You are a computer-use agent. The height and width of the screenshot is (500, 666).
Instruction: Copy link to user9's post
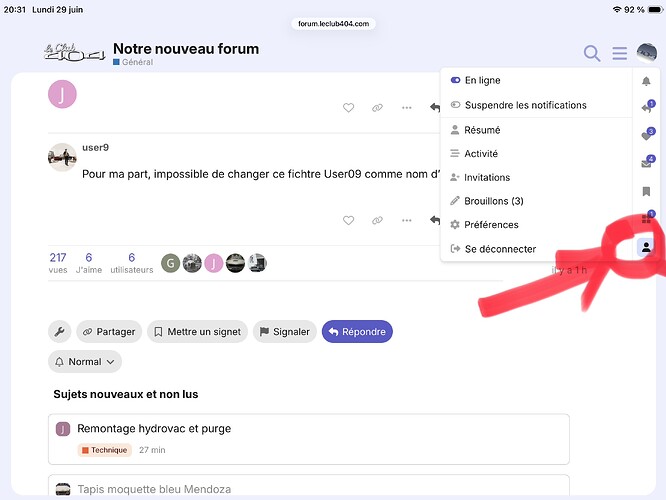tap(377, 220)
